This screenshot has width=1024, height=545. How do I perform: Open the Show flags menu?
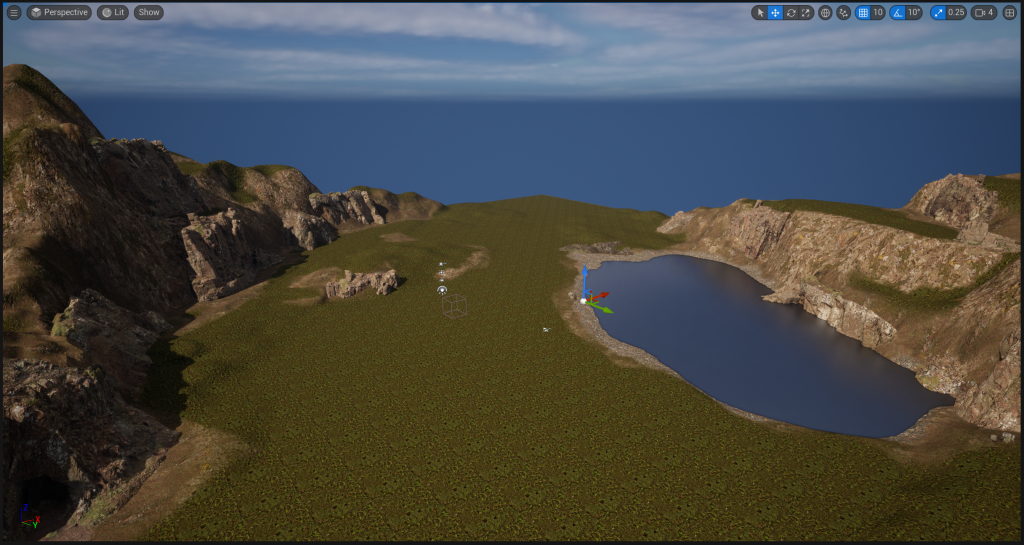pyautogui.click(x=148, y=13)
